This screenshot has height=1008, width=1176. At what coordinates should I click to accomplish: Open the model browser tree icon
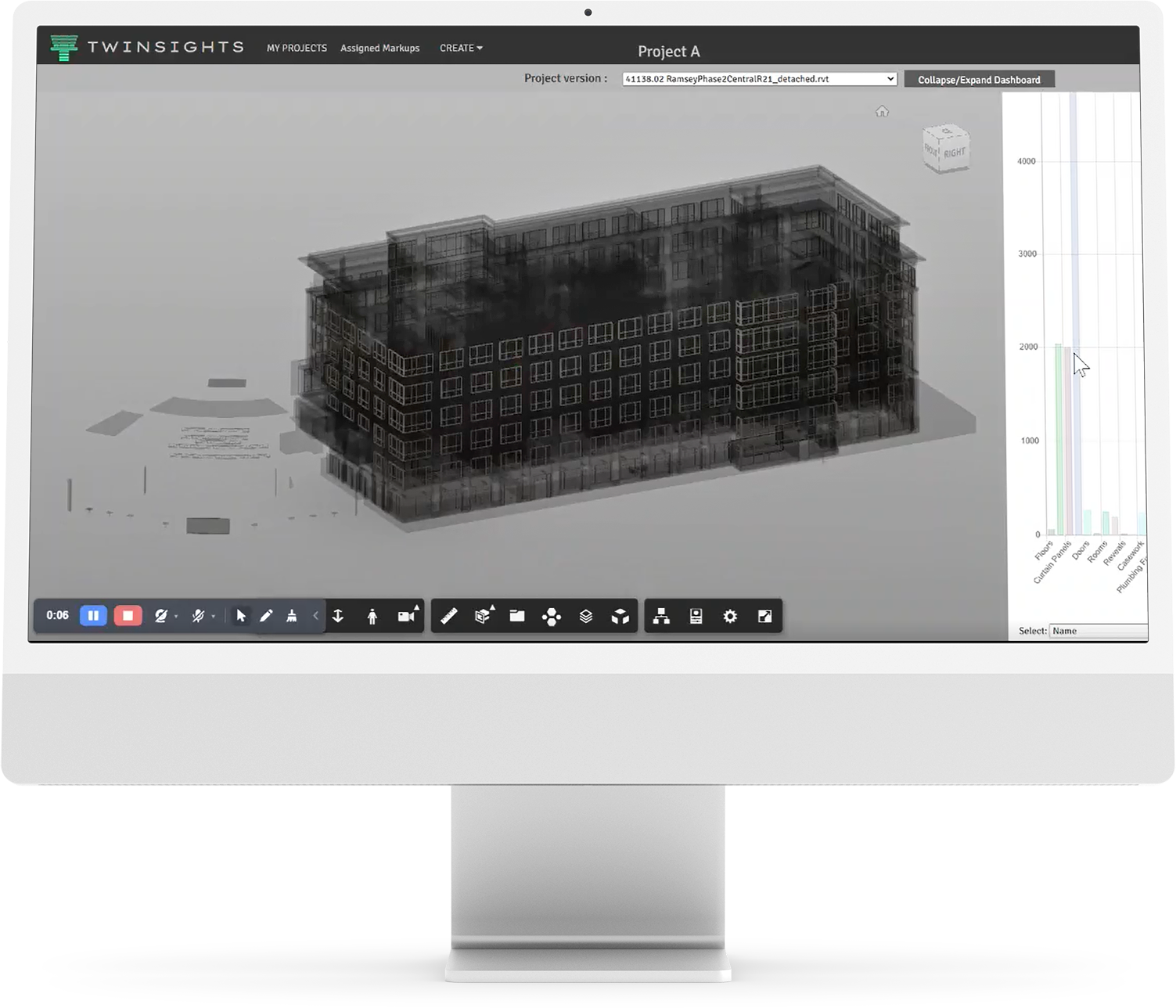click(x=661, y=617)
